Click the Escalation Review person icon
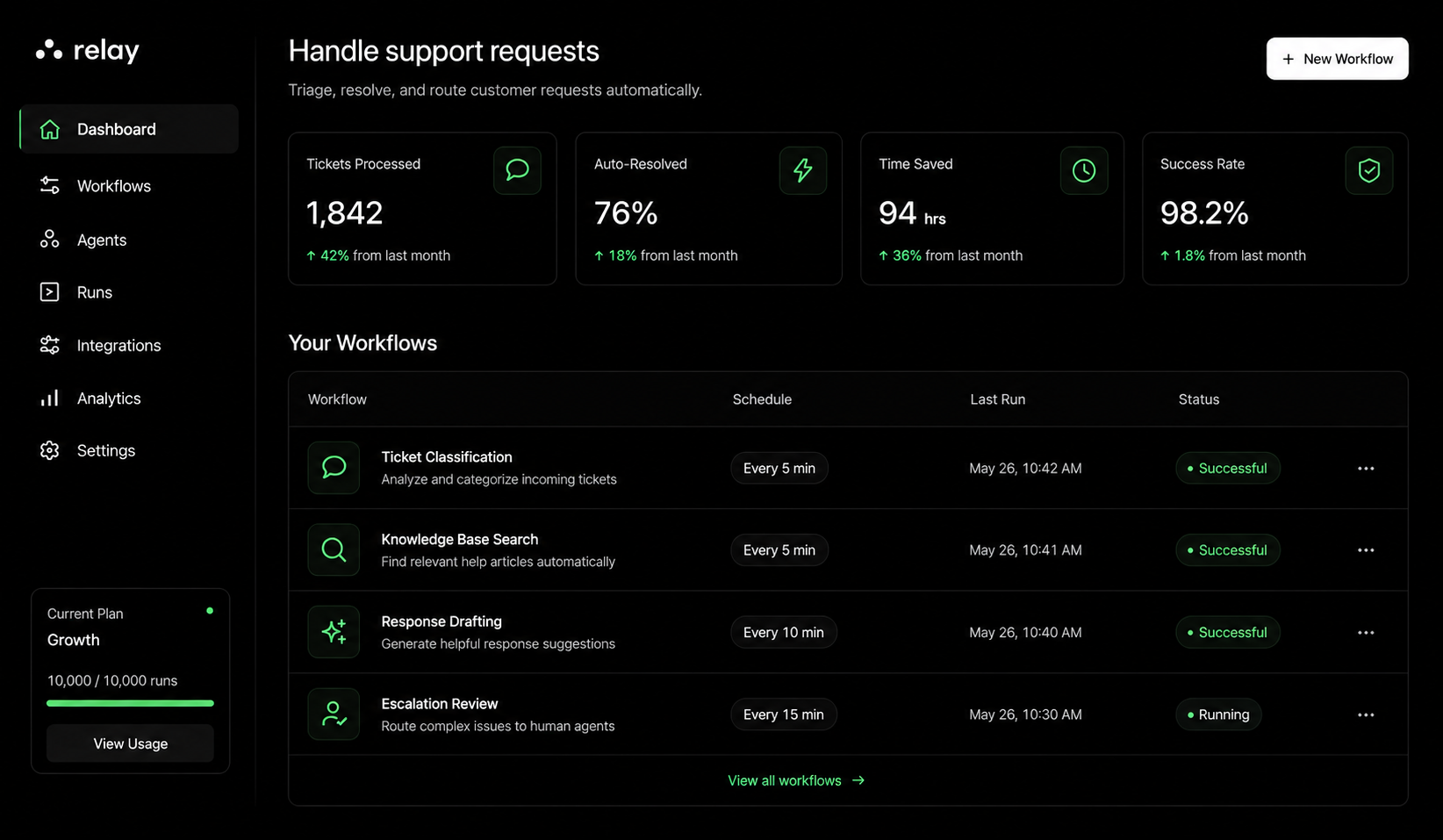The width and height of the screenshot is (1443, 840). coord(334,714)
